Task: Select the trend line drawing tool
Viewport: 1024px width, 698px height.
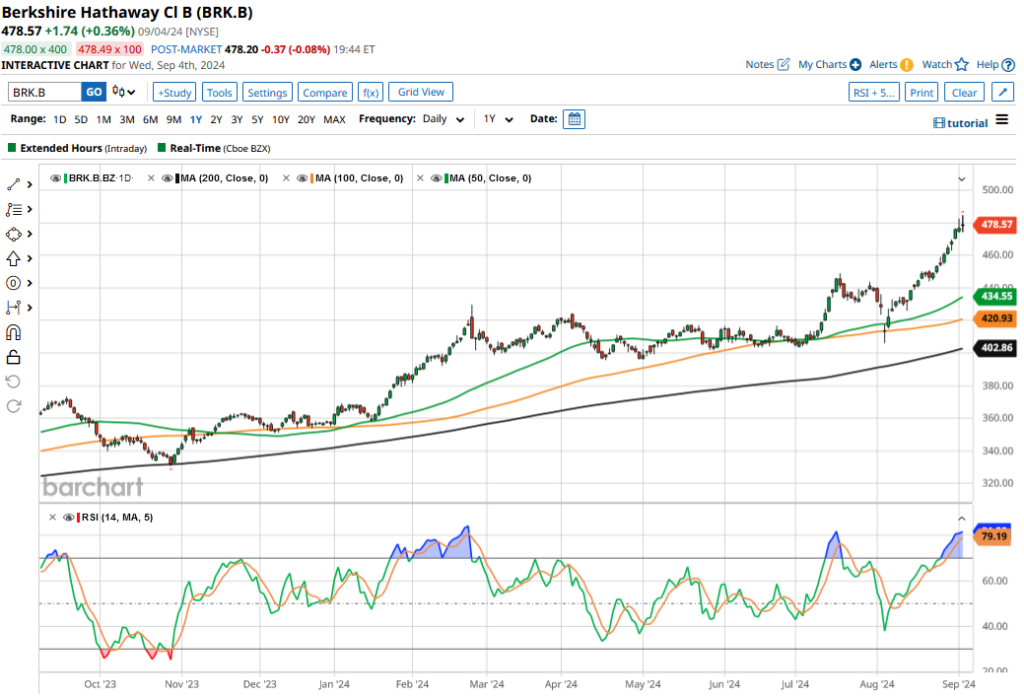Action: (x=14, y=185)
